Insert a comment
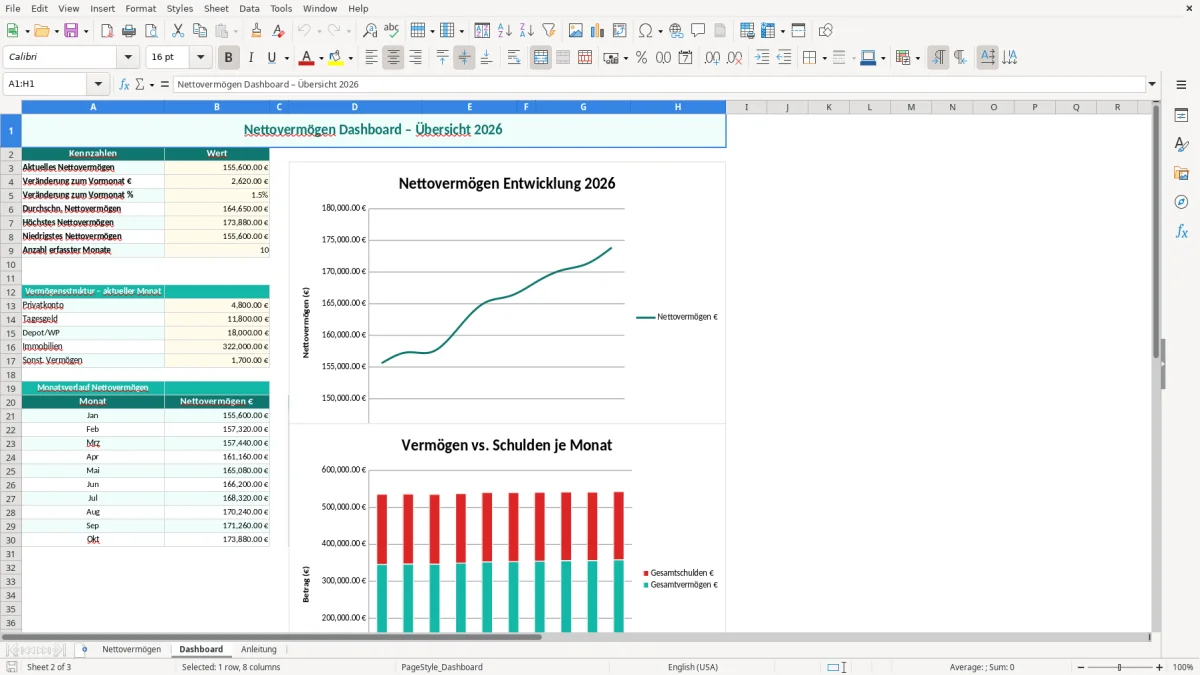1200x675 pixels. pyautogui.click(x=698, y=31)
